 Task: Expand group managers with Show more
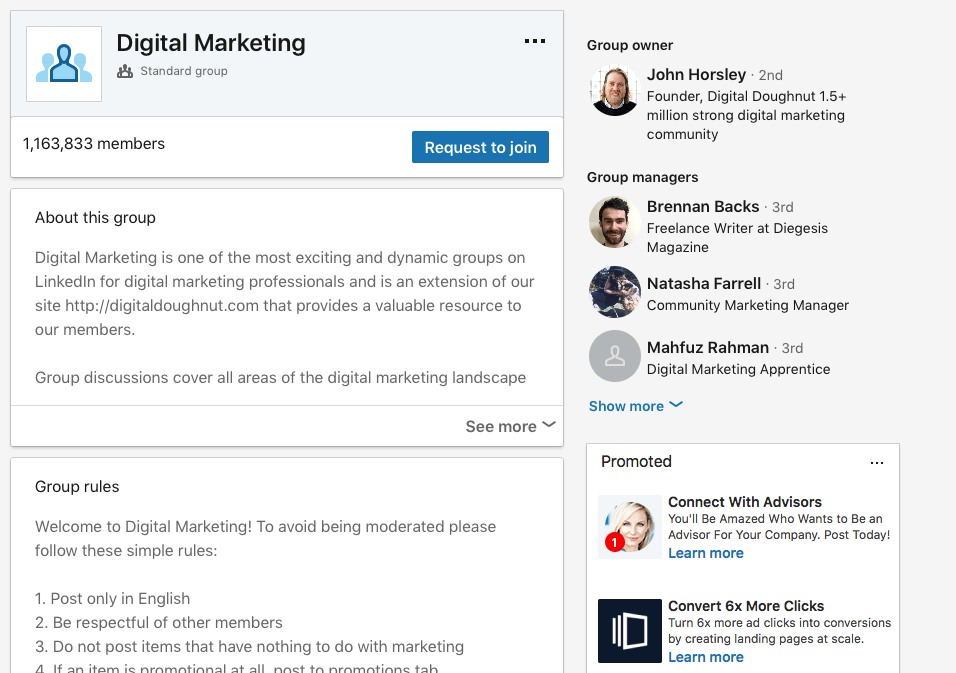(635, 406)
